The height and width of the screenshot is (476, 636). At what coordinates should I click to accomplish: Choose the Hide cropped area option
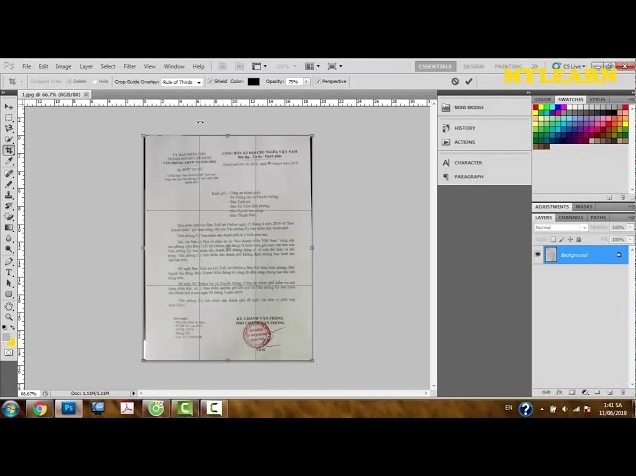(95, 81)
